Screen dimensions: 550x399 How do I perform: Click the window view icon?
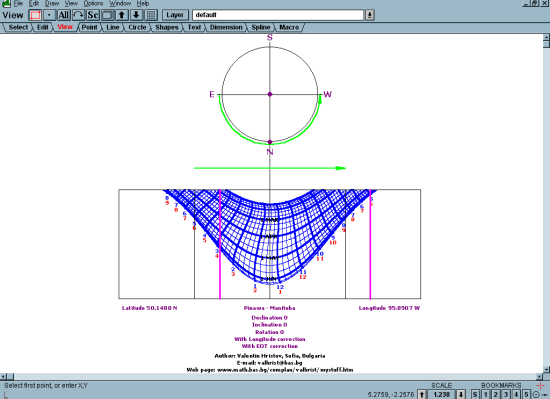coord(108,15)
